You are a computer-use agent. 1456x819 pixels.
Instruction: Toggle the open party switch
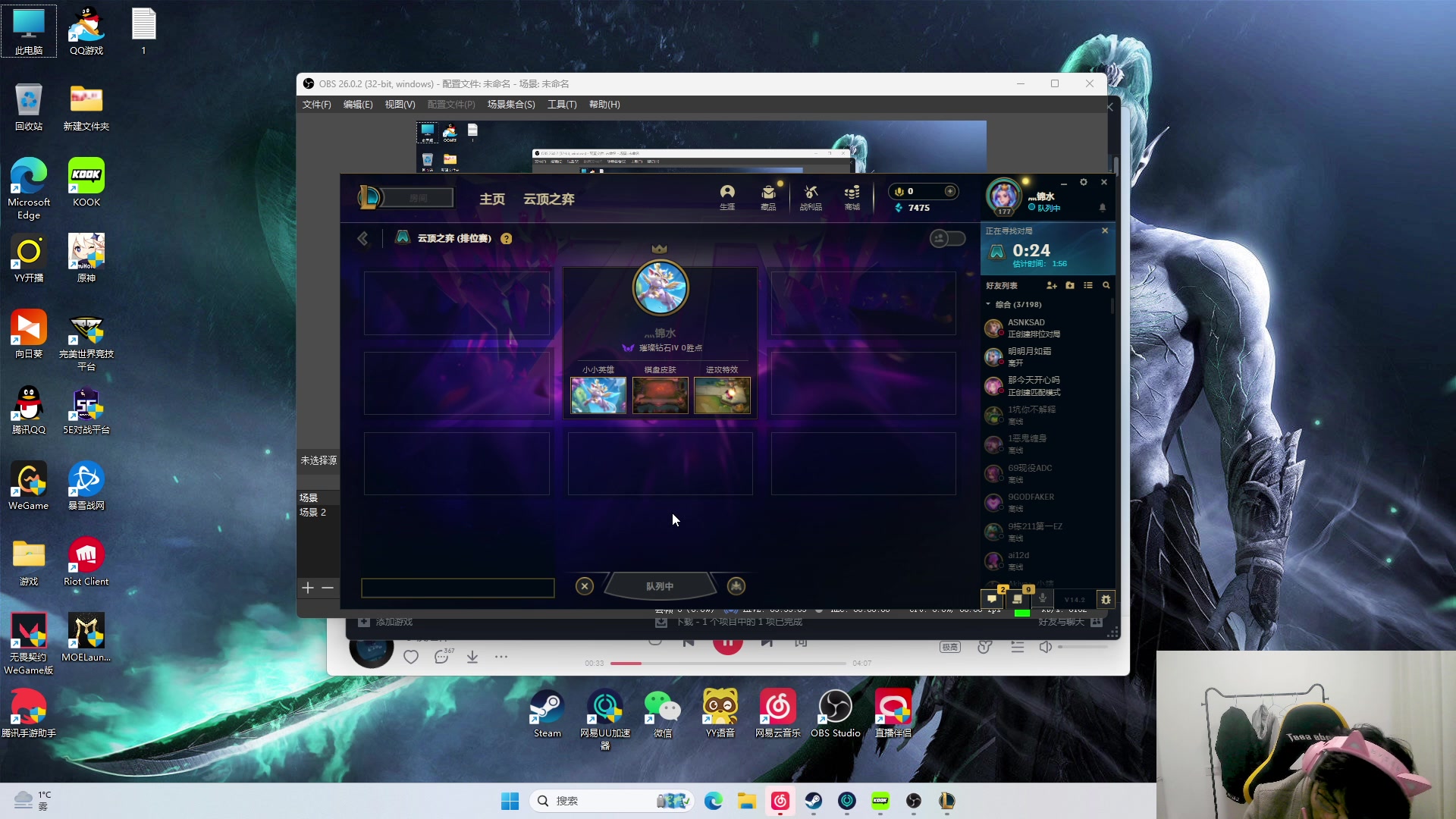click(x=947, y=238)
